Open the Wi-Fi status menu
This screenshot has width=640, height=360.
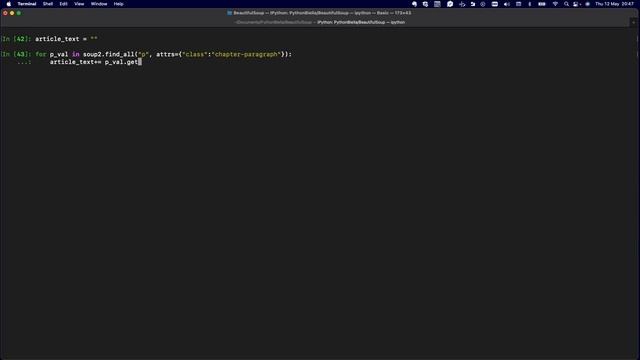click(555, 4)
